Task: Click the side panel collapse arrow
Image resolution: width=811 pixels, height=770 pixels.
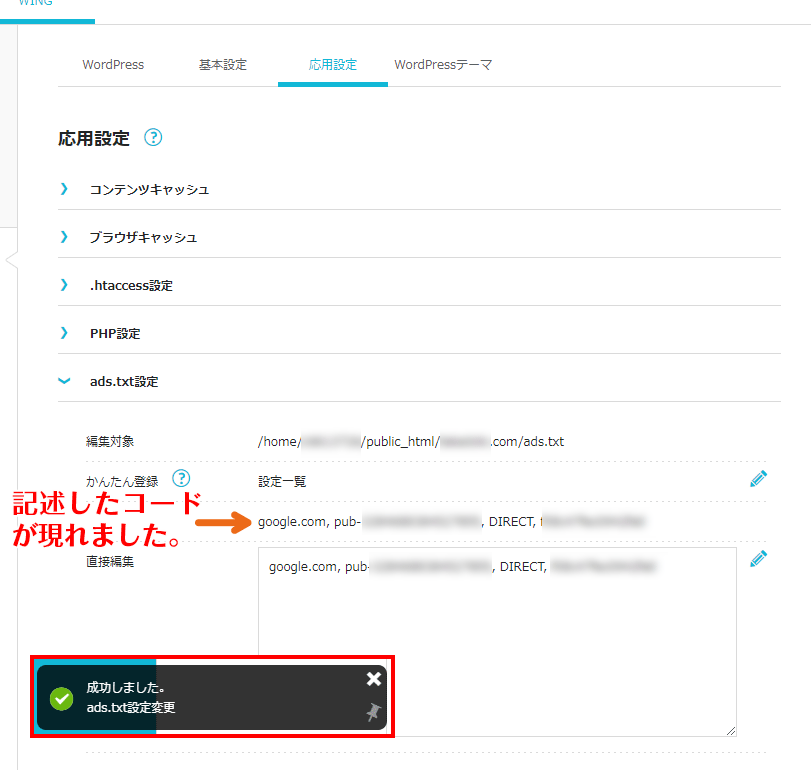Action: coord(11,260)
